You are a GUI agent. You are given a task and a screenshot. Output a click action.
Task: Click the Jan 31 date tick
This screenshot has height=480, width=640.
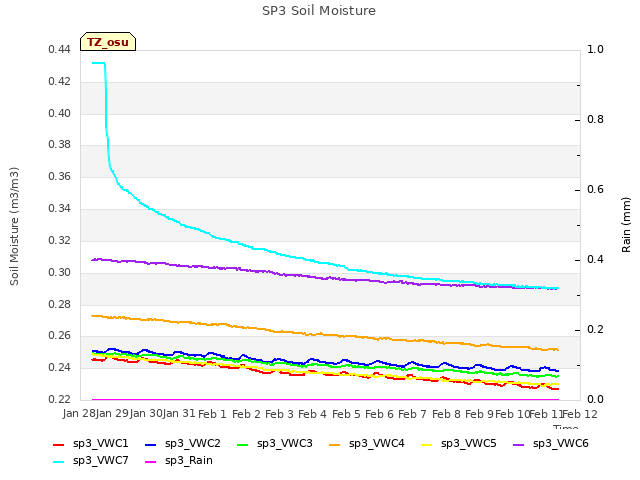click(179, 414)
